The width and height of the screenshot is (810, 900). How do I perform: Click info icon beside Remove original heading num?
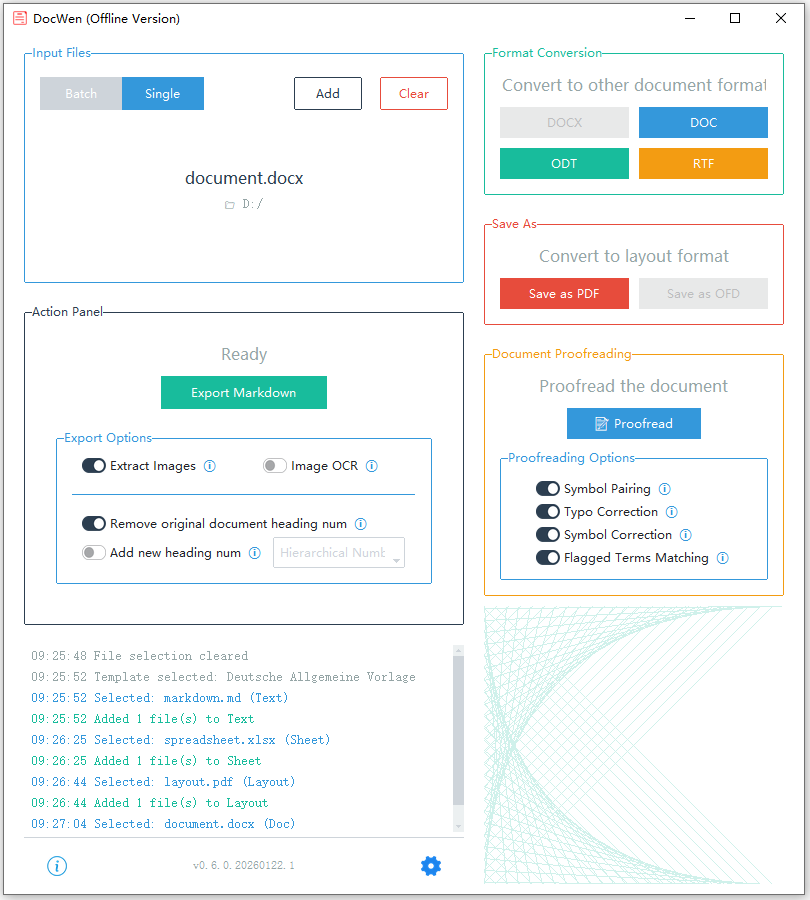click(x=361, y=524)
